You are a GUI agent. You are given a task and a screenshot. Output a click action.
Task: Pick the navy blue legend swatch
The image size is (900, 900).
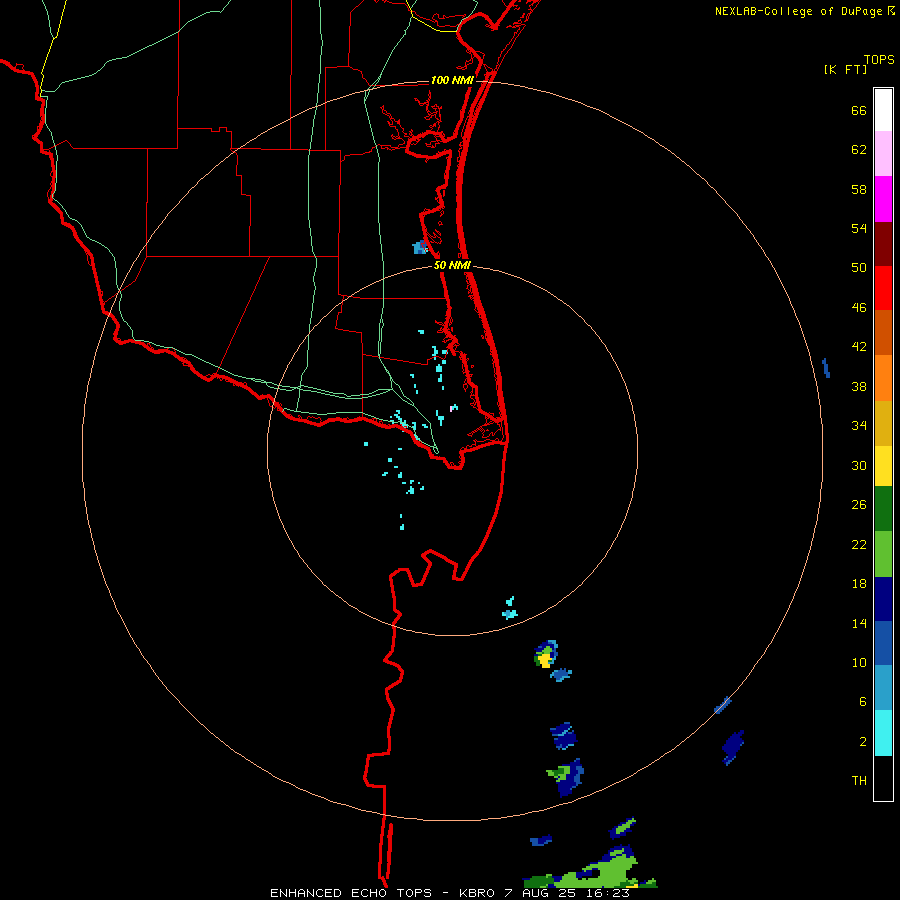click(x=883, y=599)
